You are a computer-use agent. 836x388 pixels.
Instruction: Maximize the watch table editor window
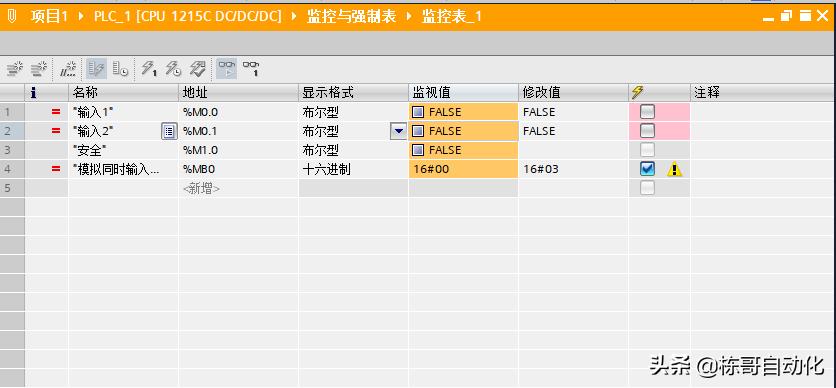click(x=805, y=17)
